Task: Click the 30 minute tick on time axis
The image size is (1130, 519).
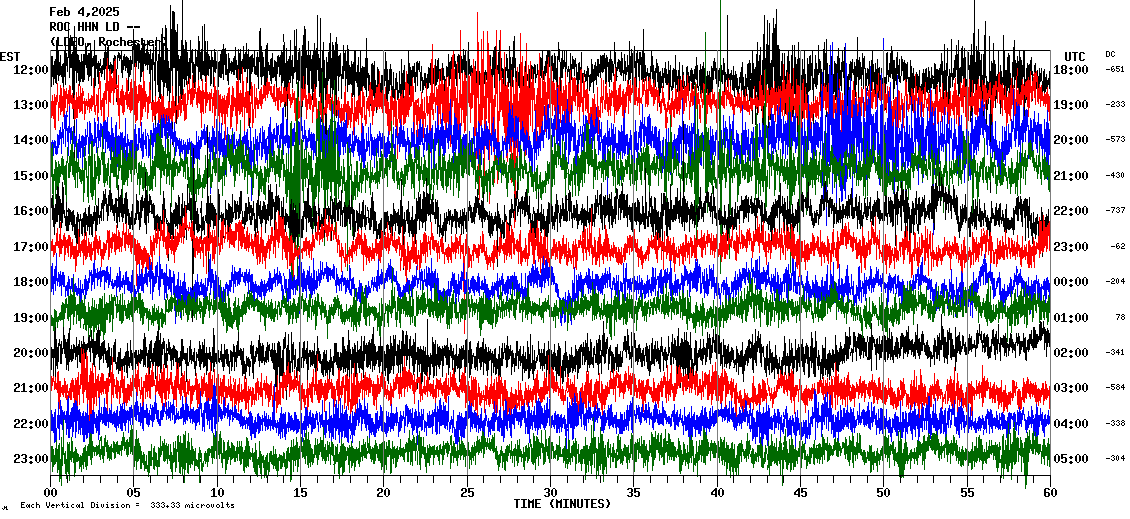Action: 550,492
